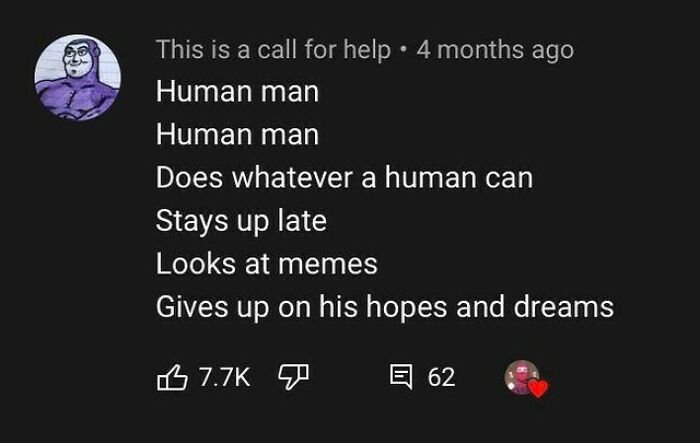Click the word "dreams" in the comment
The height and width of the screenshot is (443, 700).
(x=564, y=307)
